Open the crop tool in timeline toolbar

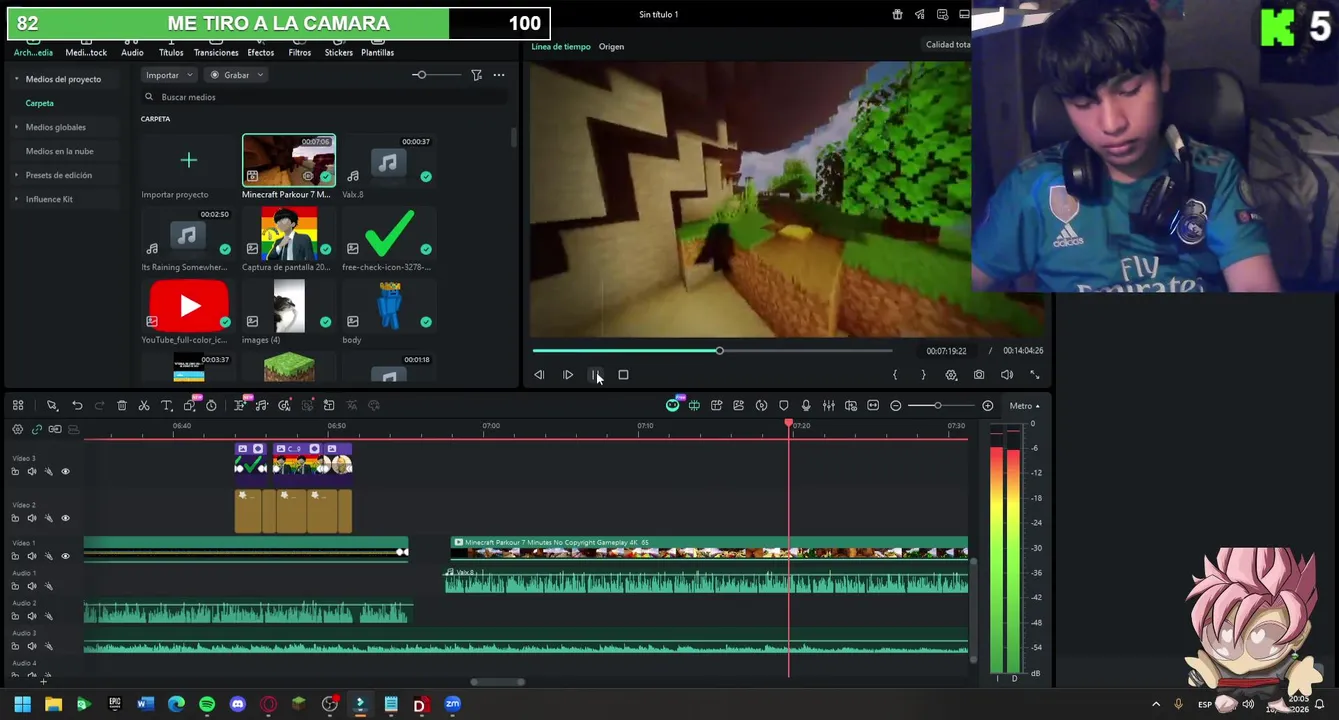[189, 405]
